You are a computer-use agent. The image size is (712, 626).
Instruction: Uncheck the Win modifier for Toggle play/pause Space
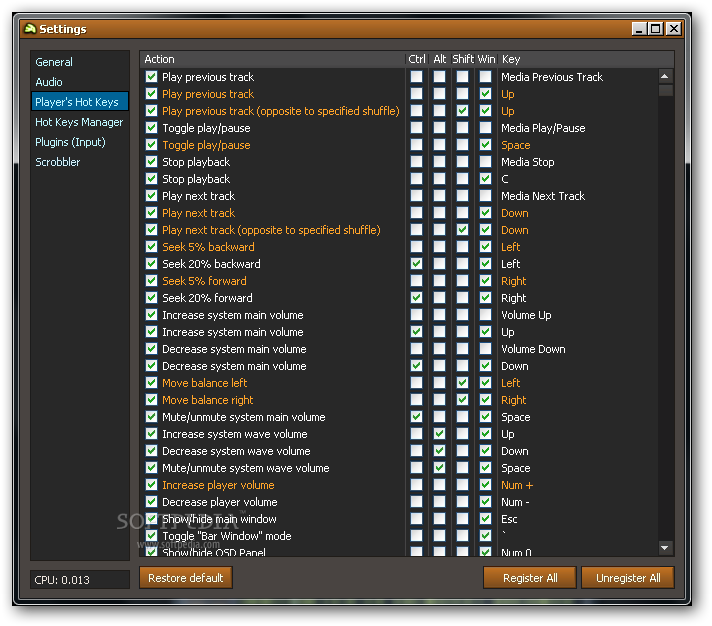485,145
